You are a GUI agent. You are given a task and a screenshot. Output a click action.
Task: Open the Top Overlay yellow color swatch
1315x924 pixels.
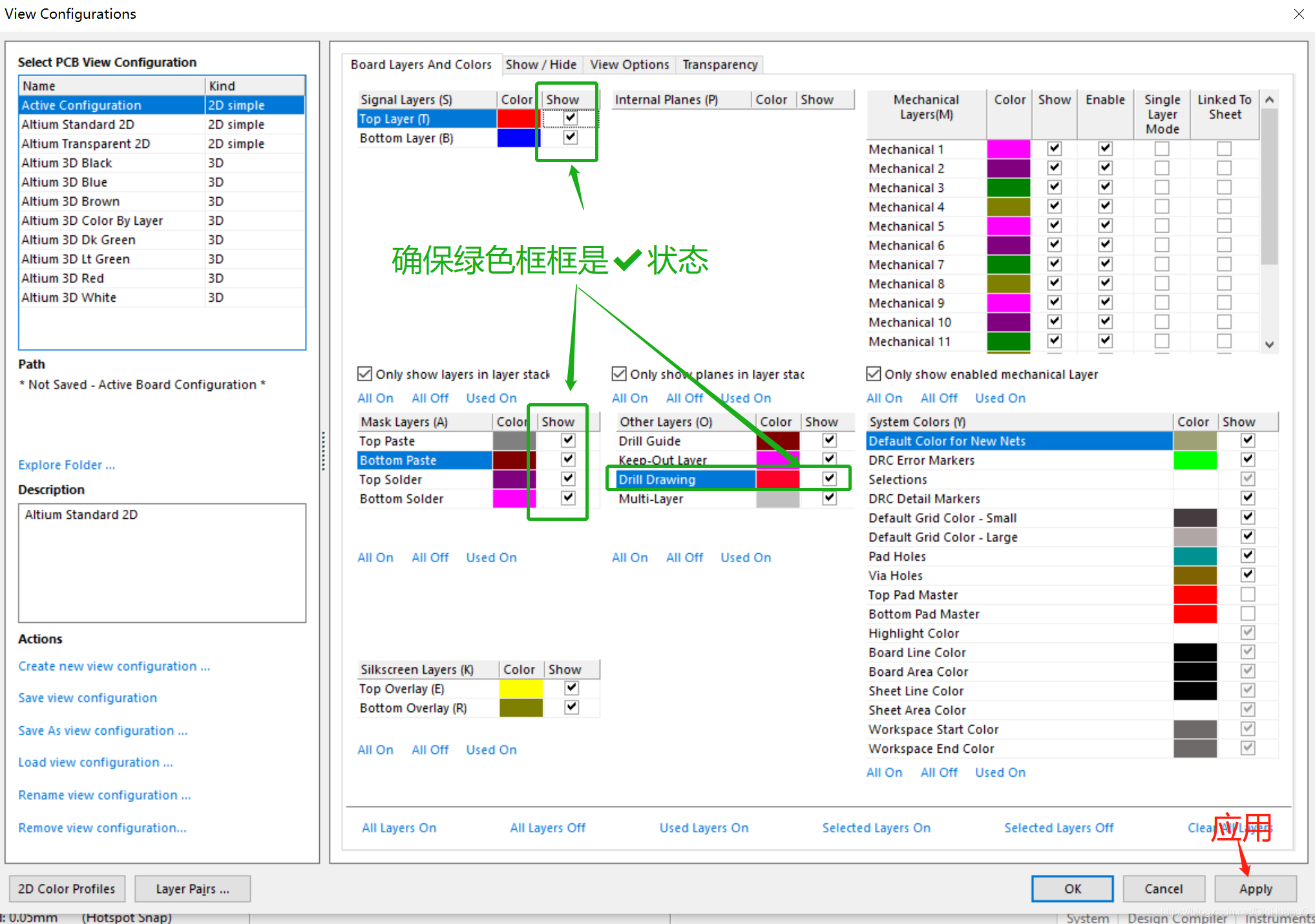pos(521,689)
